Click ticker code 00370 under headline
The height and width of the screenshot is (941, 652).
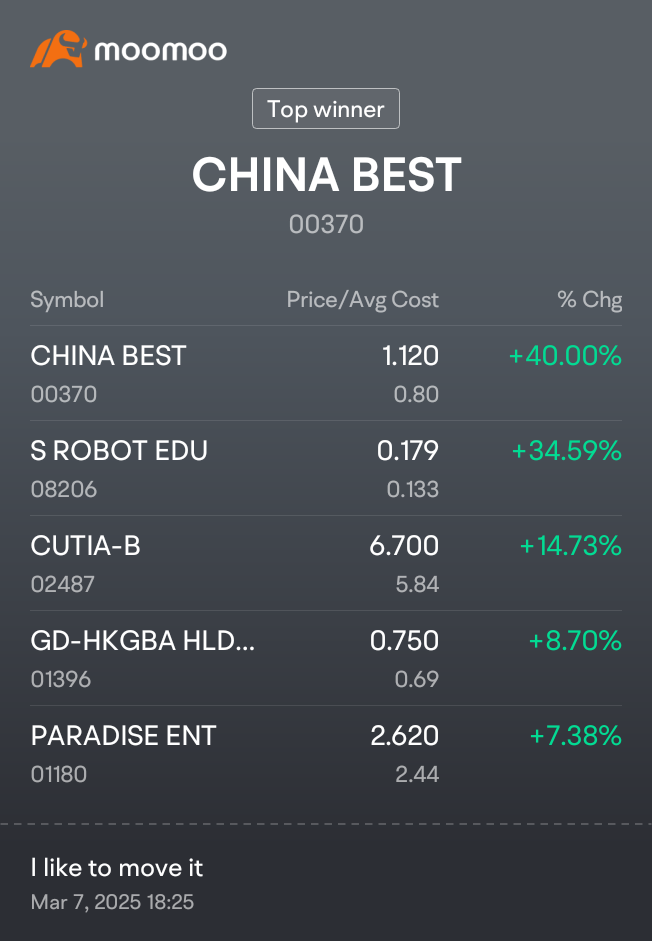[326, 224]
